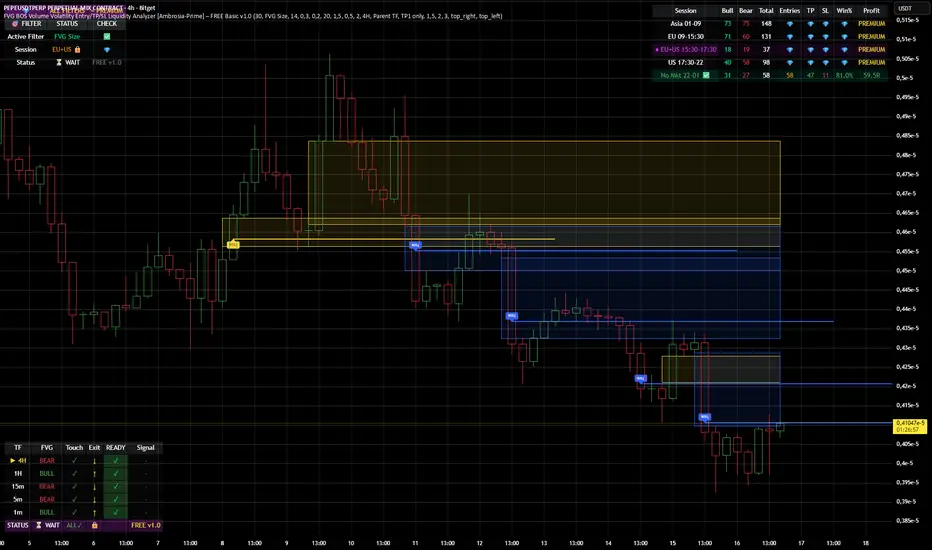Click the Asia 01-09 Entries diamond icon

point(789,24)
